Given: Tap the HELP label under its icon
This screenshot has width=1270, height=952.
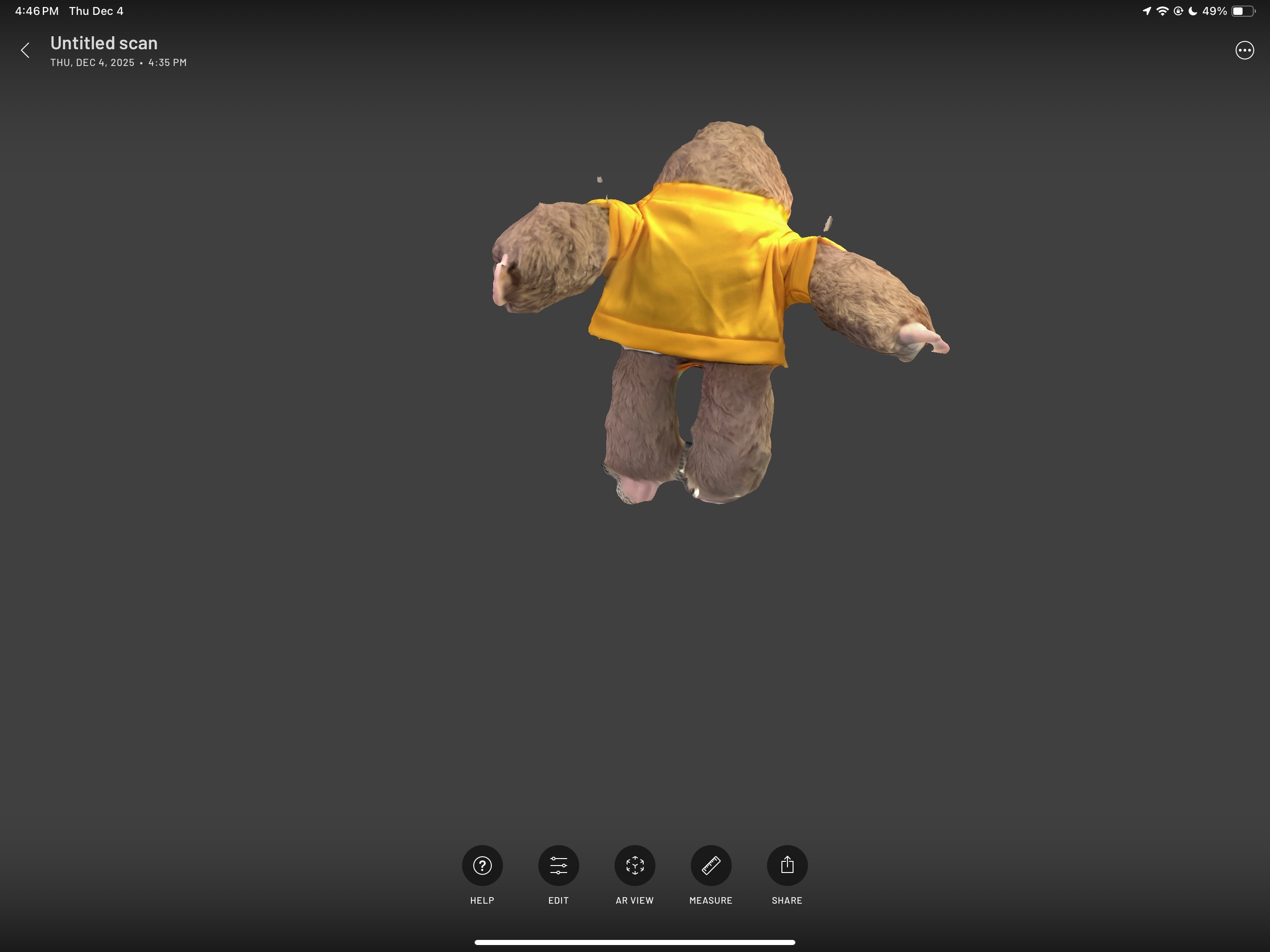Looking at the screenshot, I should (x=482, y=900).
